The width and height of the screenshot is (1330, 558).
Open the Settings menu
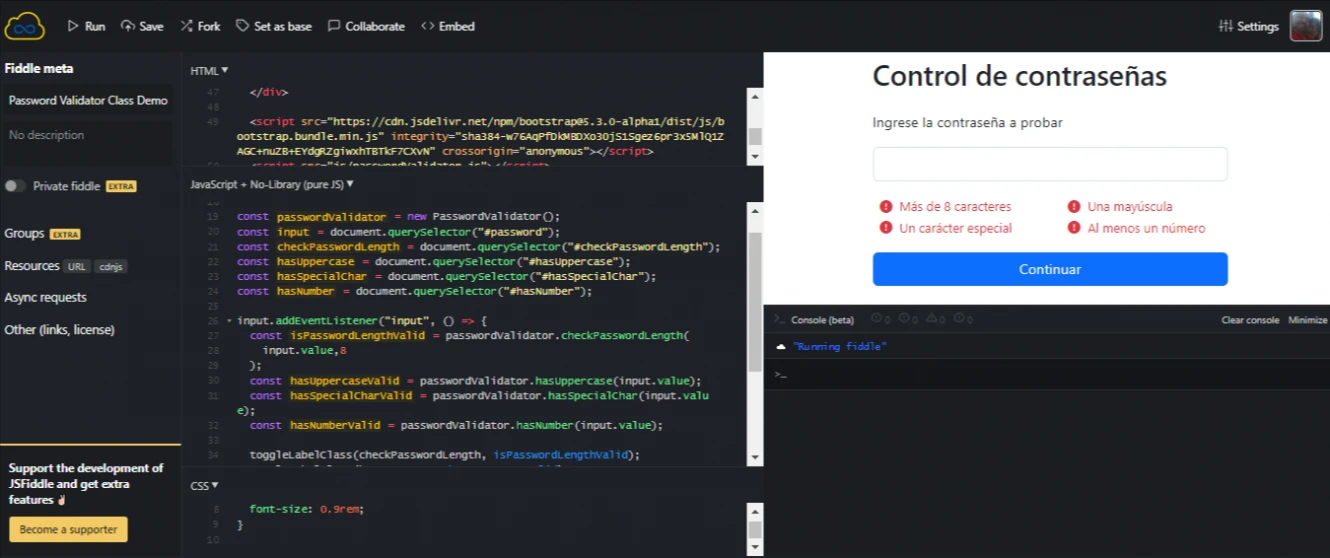(x=1249, y=27)
